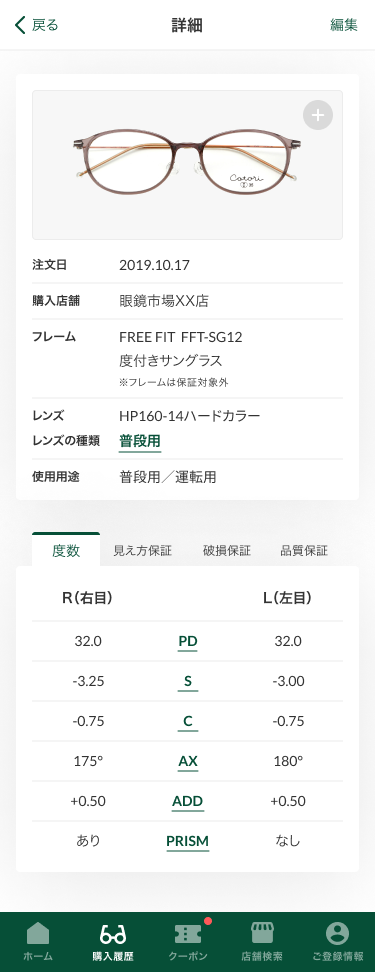Switch to the 見え方保証 tab
The image size is (375, 972).
pos(142,550)
